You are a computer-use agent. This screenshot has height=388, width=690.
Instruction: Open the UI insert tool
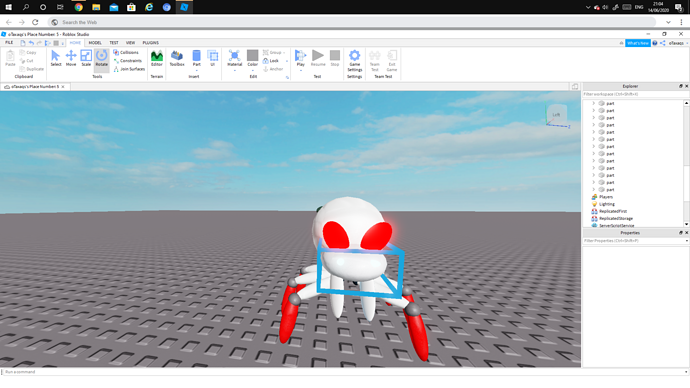pyautogui.click(x=213, y=58)
